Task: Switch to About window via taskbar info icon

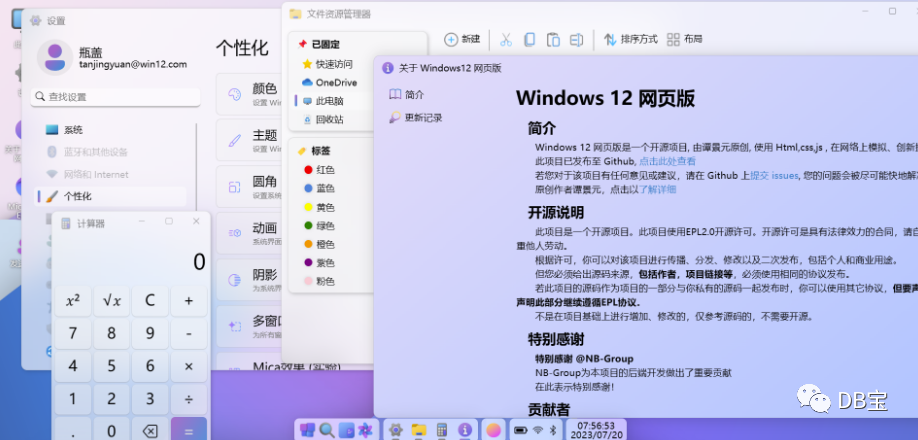Action: 465,431
